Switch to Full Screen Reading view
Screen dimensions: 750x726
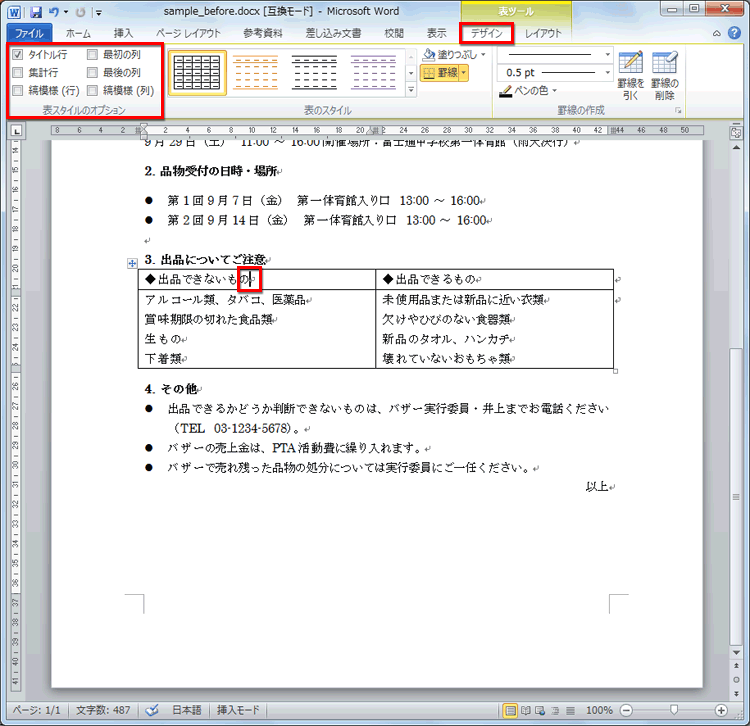click(526, 710)
